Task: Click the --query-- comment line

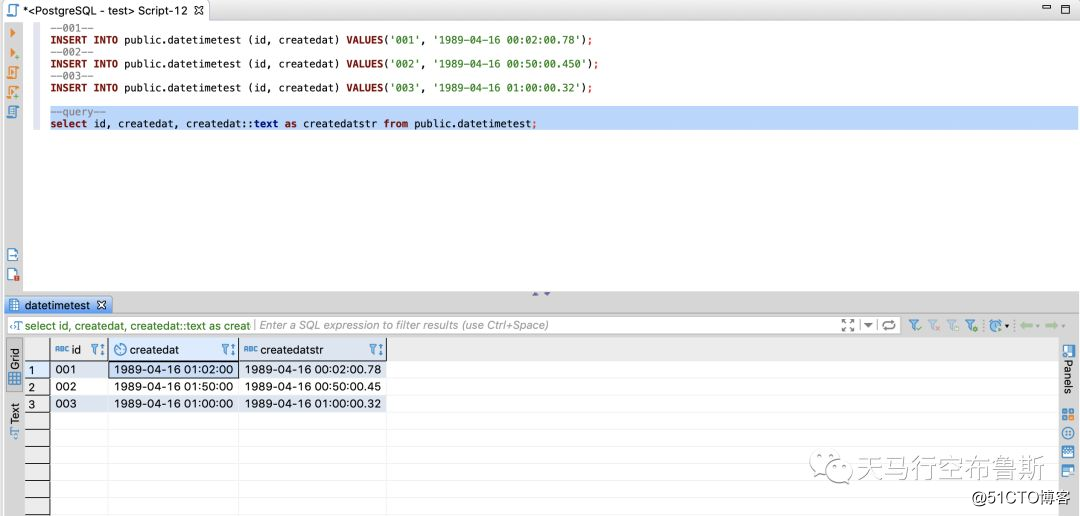Action: tap(78, 112)
